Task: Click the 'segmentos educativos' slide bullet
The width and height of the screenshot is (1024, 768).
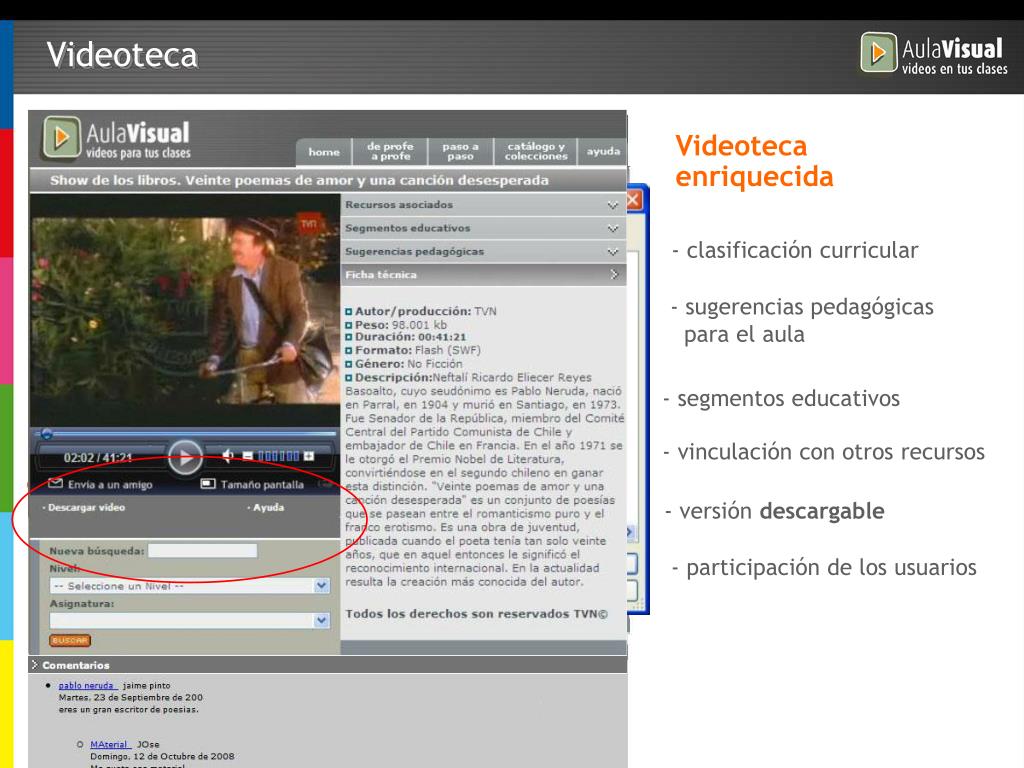Action: click(782, 398)
